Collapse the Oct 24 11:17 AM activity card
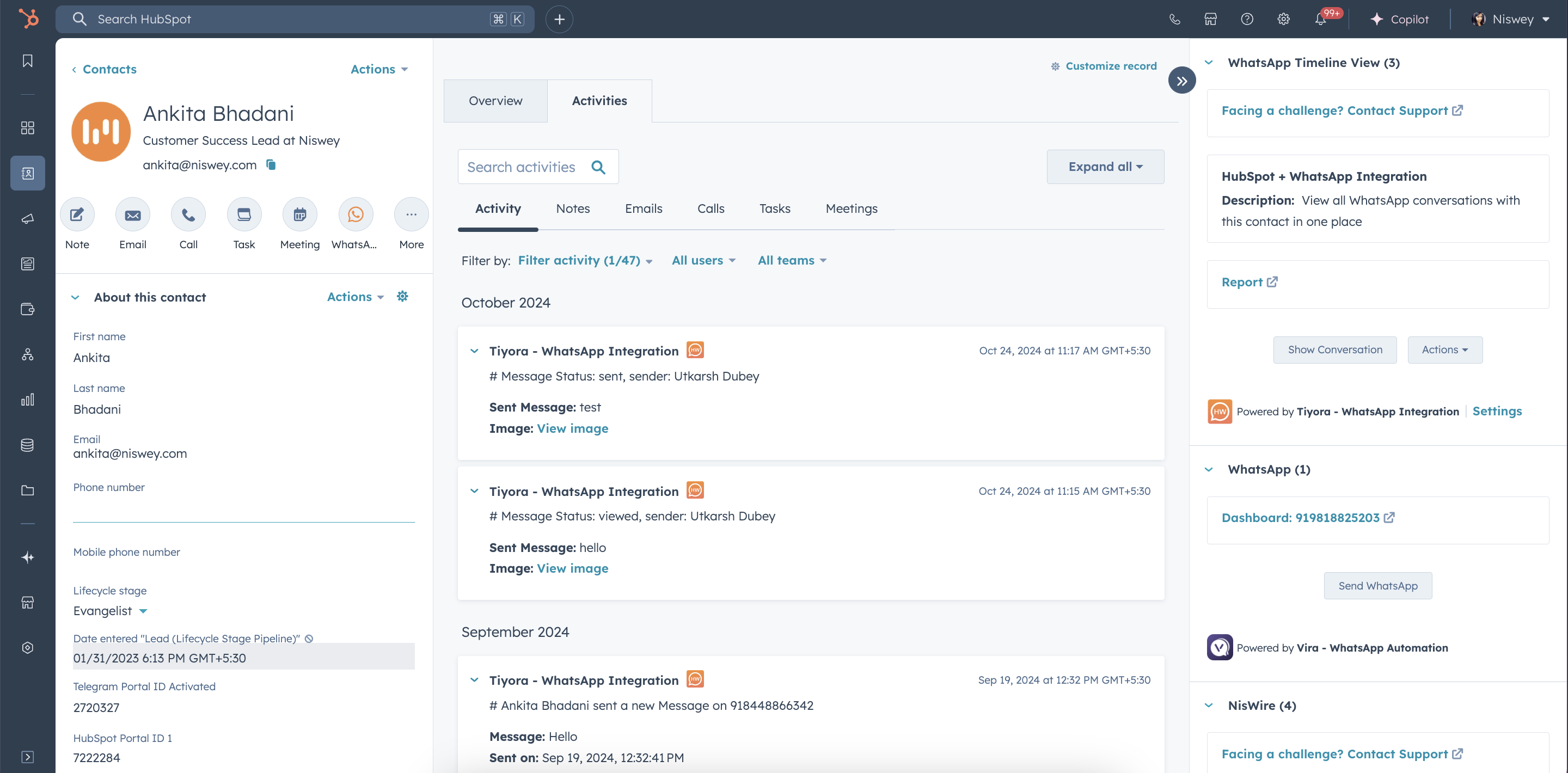This screenshot has width=1568, height=773. point(474,351)
